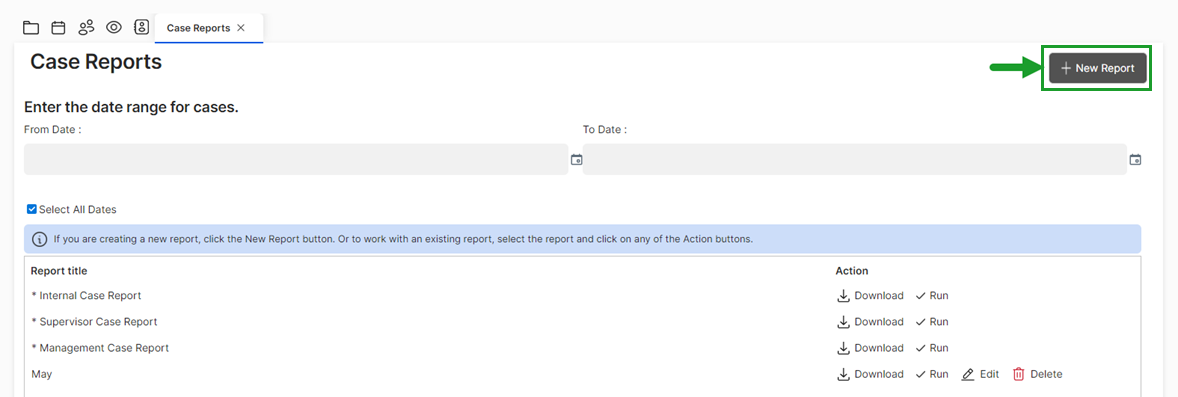Image resolution: width=1178 pixels, height=397 pixels.
Task: Click the New Report button
Action: (1098, 68)
